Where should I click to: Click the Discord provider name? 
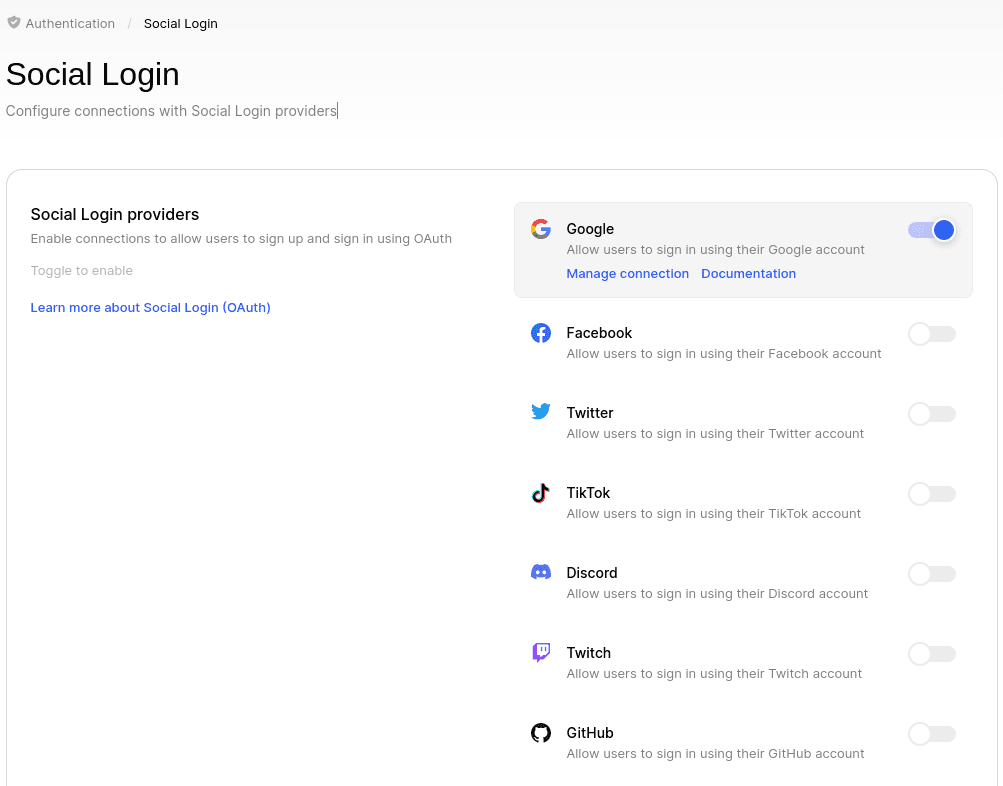pos(592,573)
